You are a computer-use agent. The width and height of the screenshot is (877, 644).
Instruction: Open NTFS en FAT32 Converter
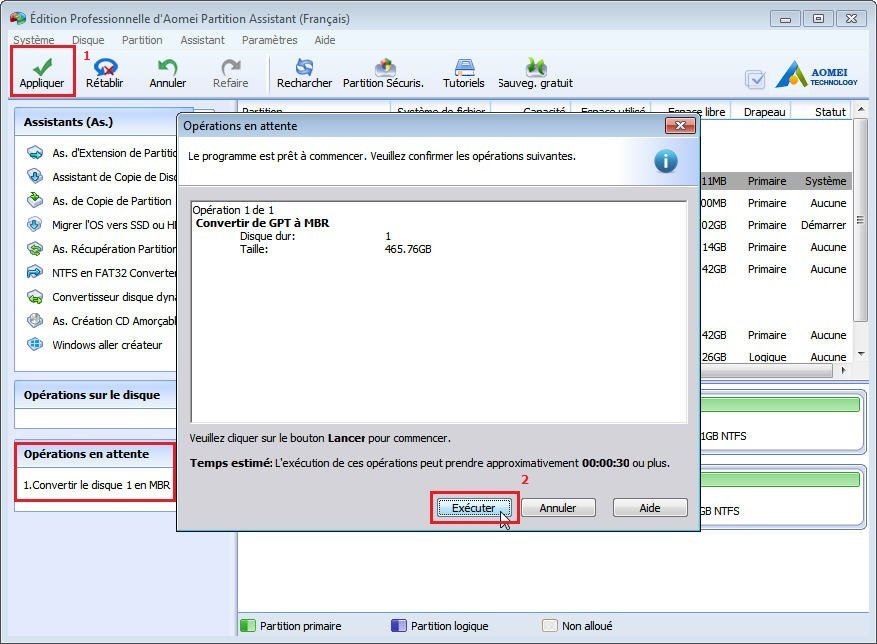102,273
